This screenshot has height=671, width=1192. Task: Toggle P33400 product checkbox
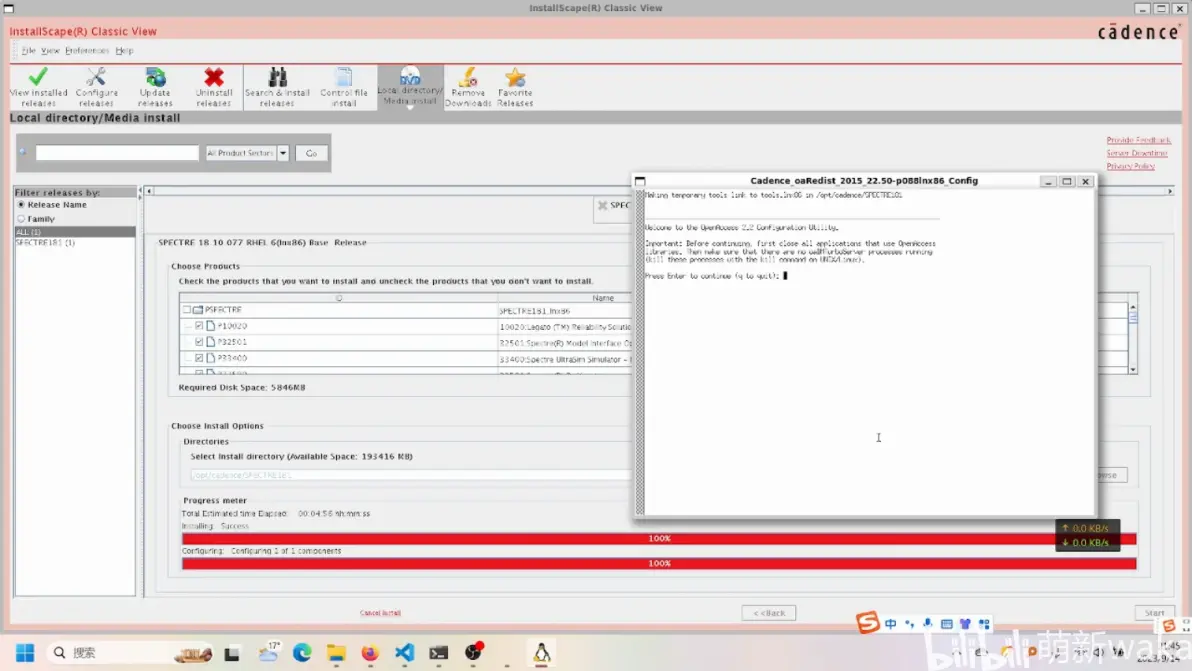[x=199, y=358]
